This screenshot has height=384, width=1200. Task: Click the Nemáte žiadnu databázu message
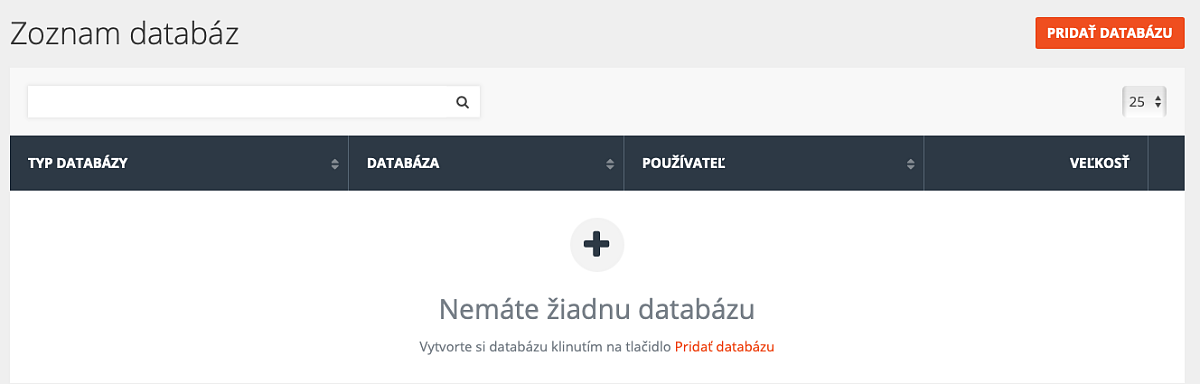click(x=597, y=306)
